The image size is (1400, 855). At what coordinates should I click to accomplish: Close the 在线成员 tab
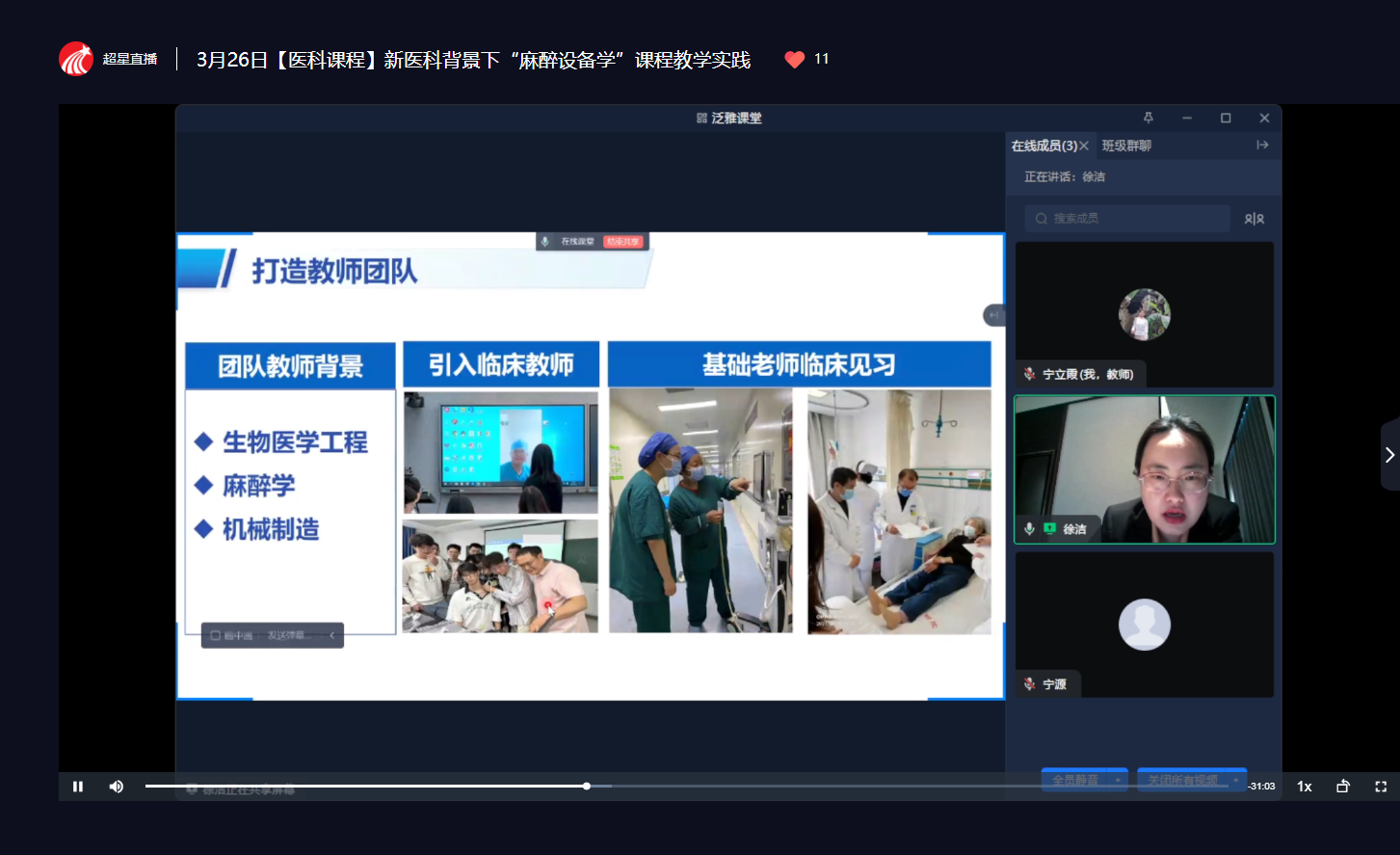tap(1084, 146)
